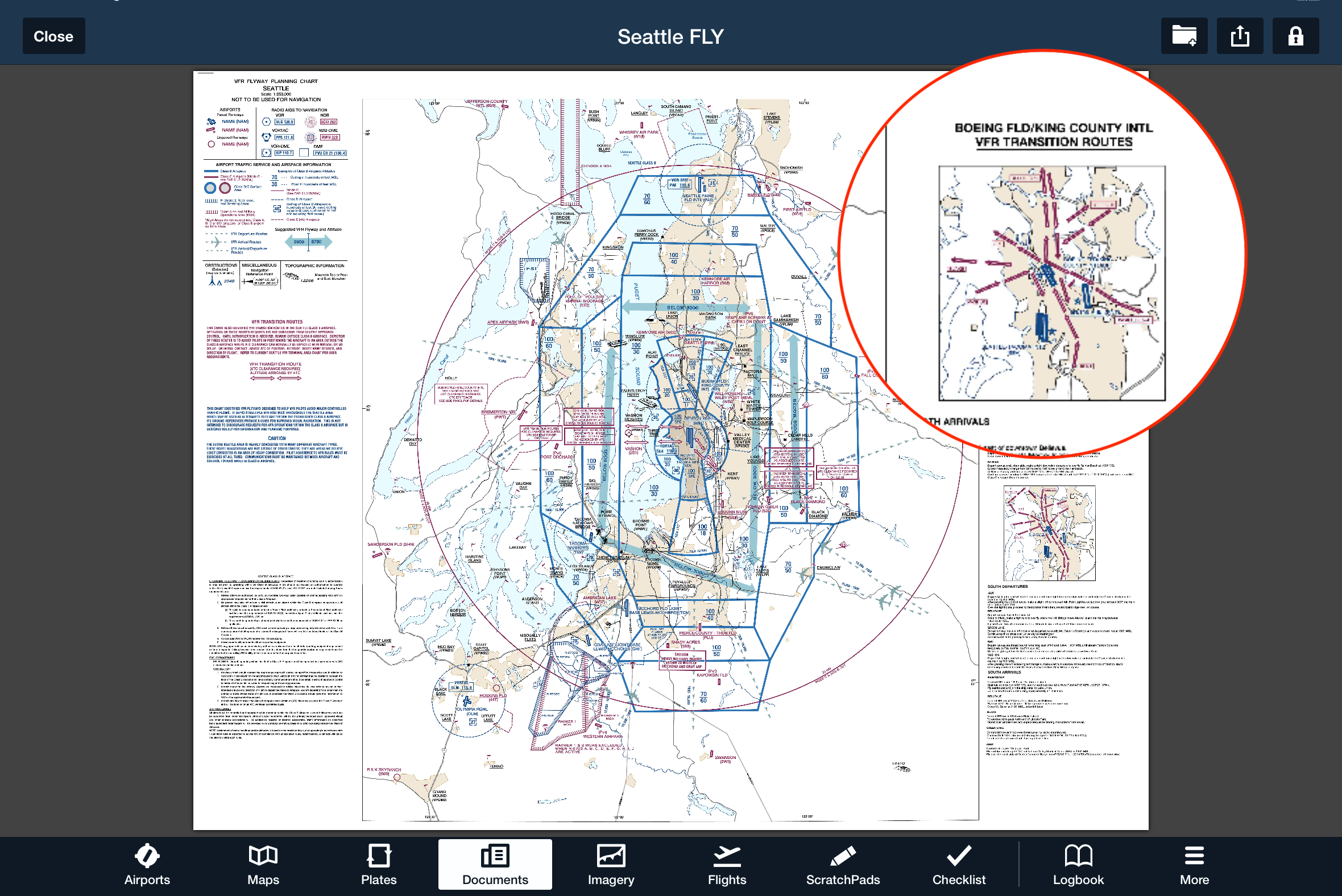Add Seattle FLY to a document folder
The height and width of the screenshot is (896, 1342).
click(x=1184, y=35)
